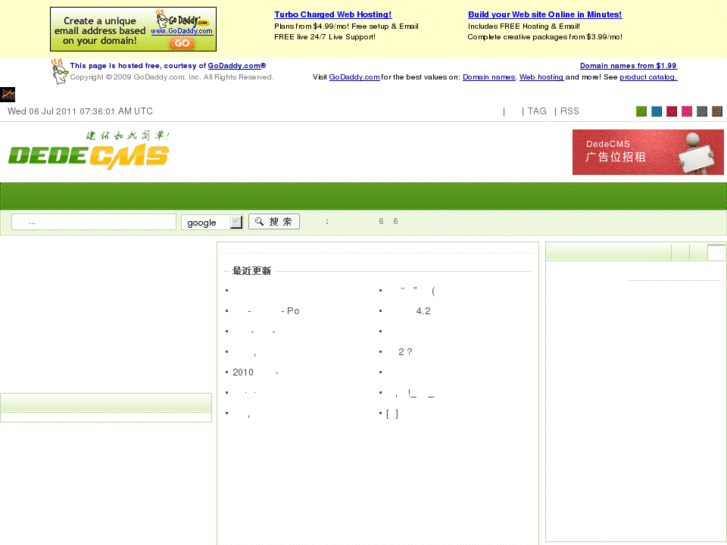Open the Turbo Charged Web Hosting link

point(333,14)
